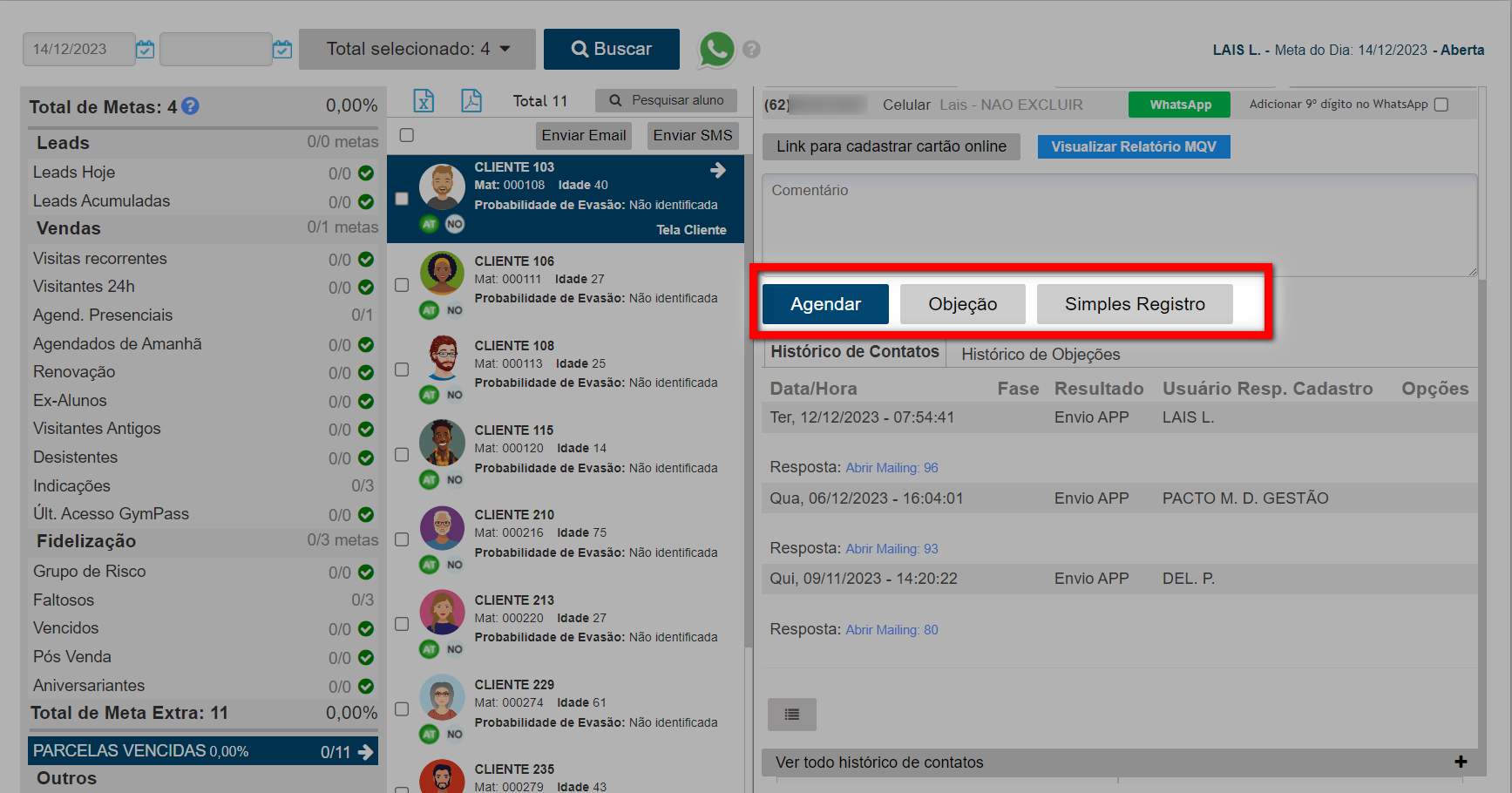
Task: Enable Adicionar 9º dígito no WhatsApp
Action: pos(1441,105)
